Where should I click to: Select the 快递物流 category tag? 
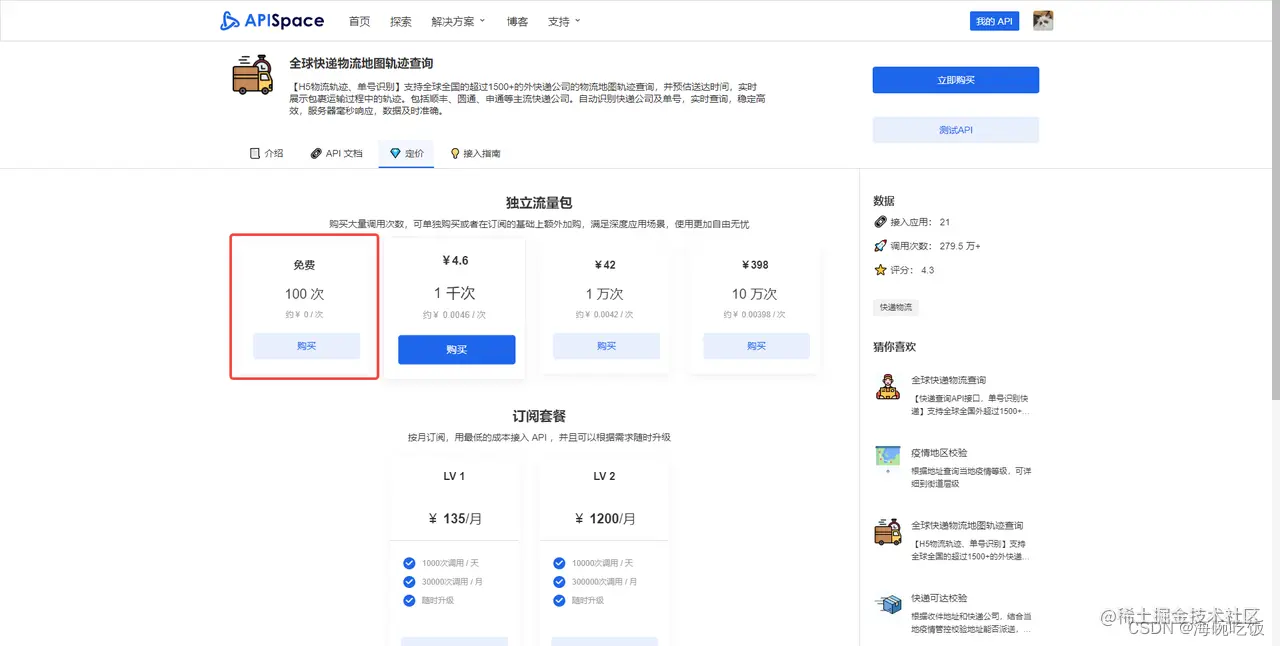coord(895,307)
